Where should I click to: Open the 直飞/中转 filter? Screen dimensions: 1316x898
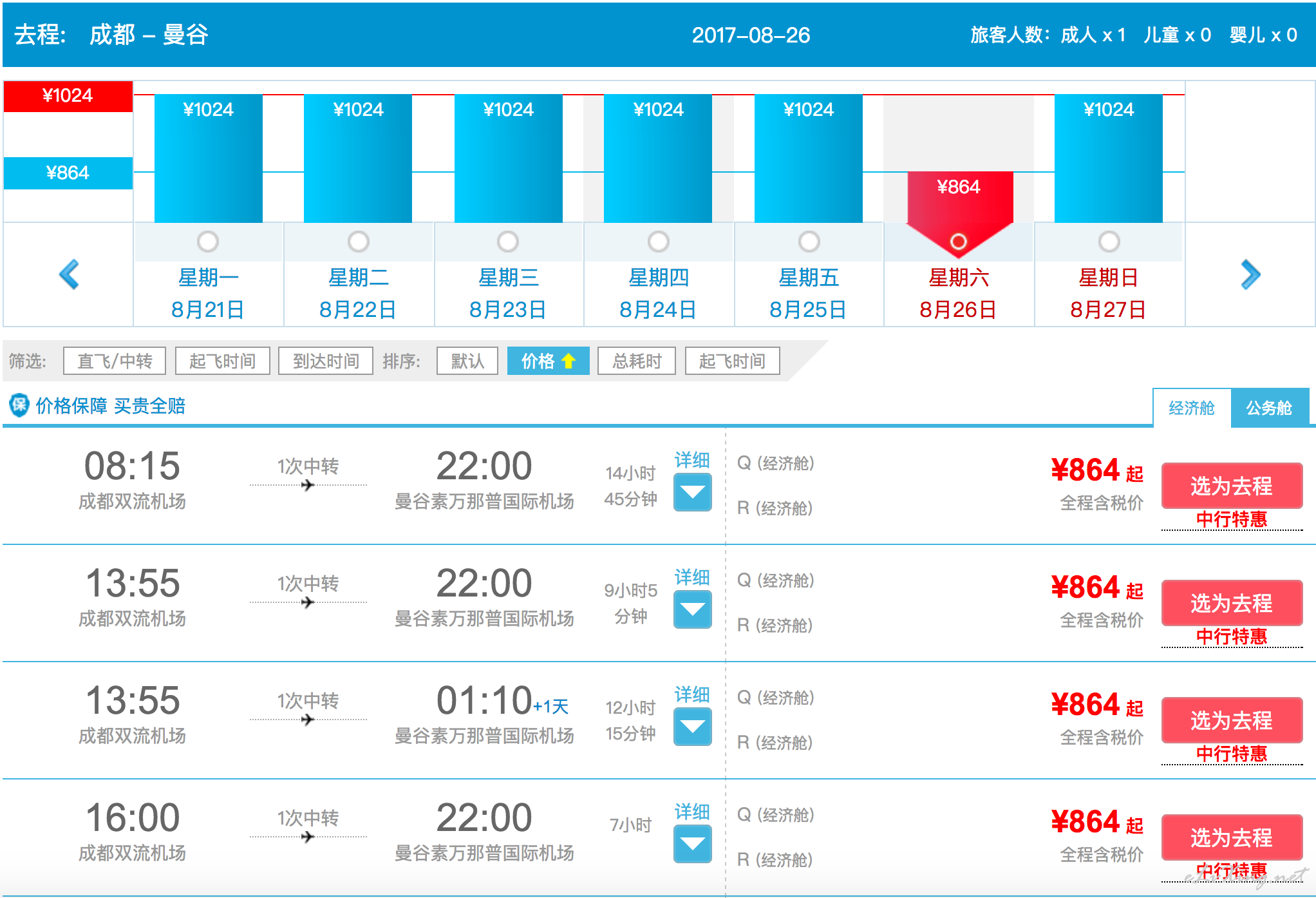115,361
